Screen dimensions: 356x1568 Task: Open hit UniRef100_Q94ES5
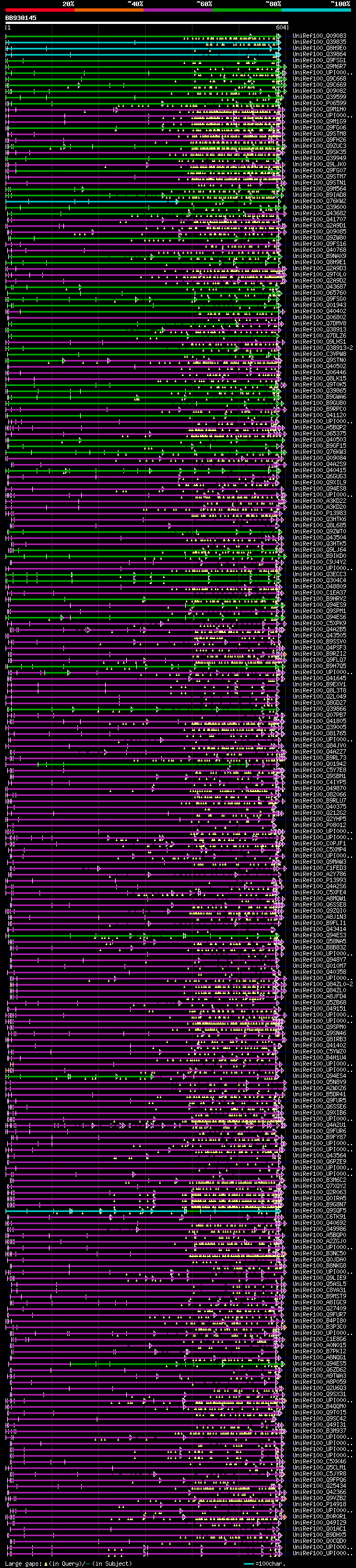coord(319,1363)
